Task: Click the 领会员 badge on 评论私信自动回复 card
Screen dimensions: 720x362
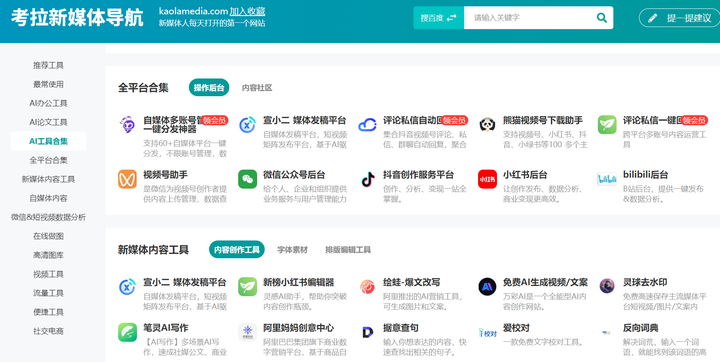Action: tap(455, 120)
